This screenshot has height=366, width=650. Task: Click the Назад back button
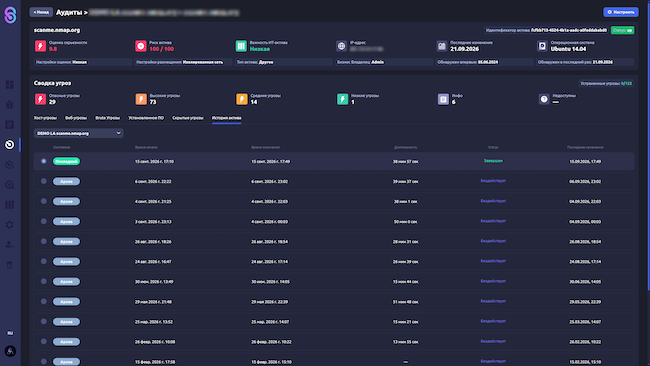[41, 12]
